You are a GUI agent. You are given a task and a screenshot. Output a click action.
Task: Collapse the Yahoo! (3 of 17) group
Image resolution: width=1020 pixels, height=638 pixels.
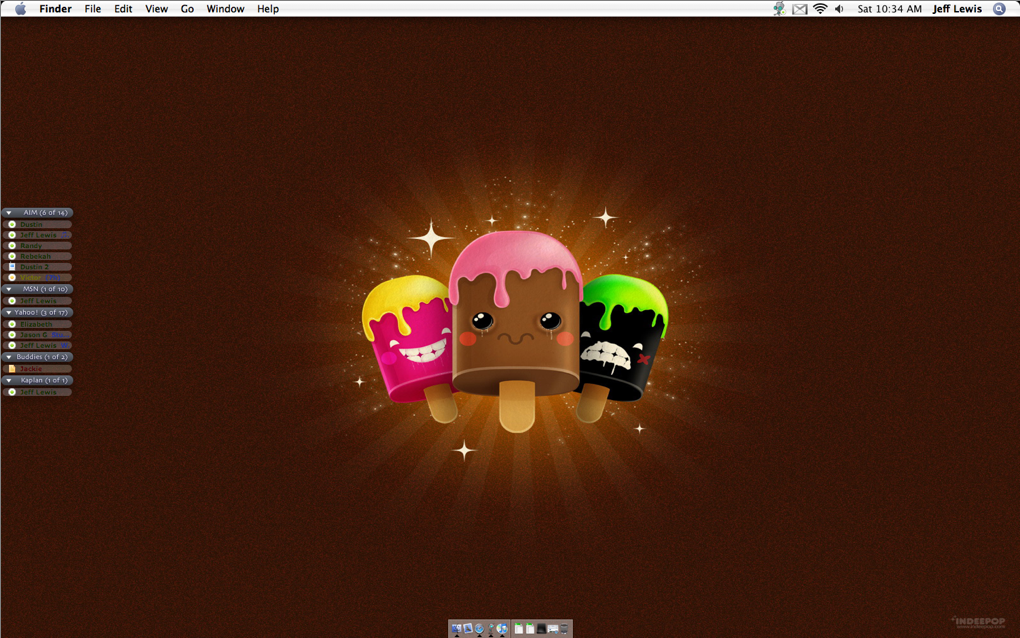(8, 312)
